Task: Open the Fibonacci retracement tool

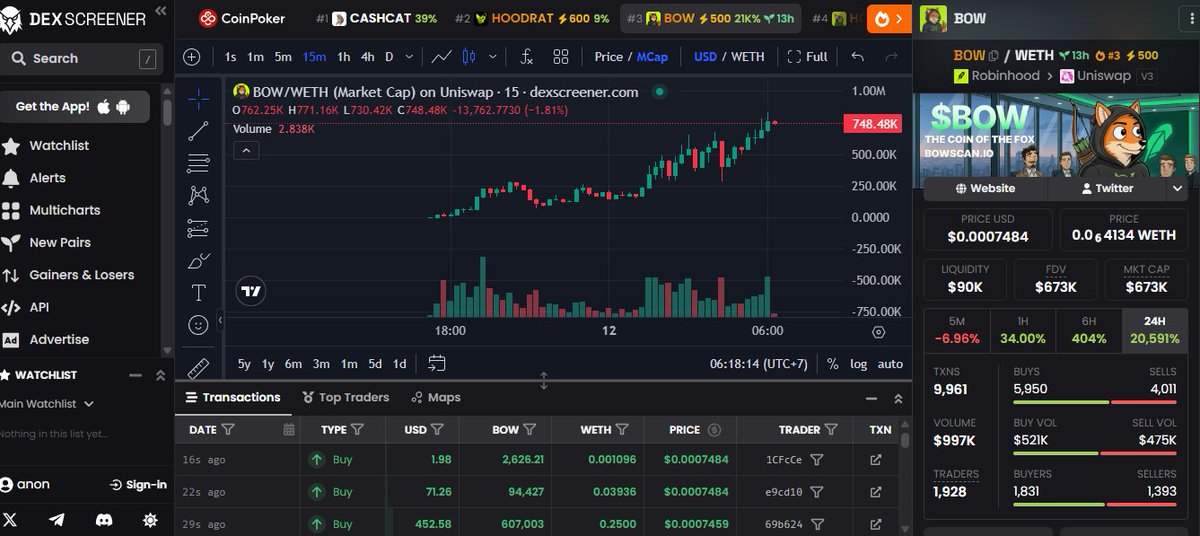Action: coord(198,163)
